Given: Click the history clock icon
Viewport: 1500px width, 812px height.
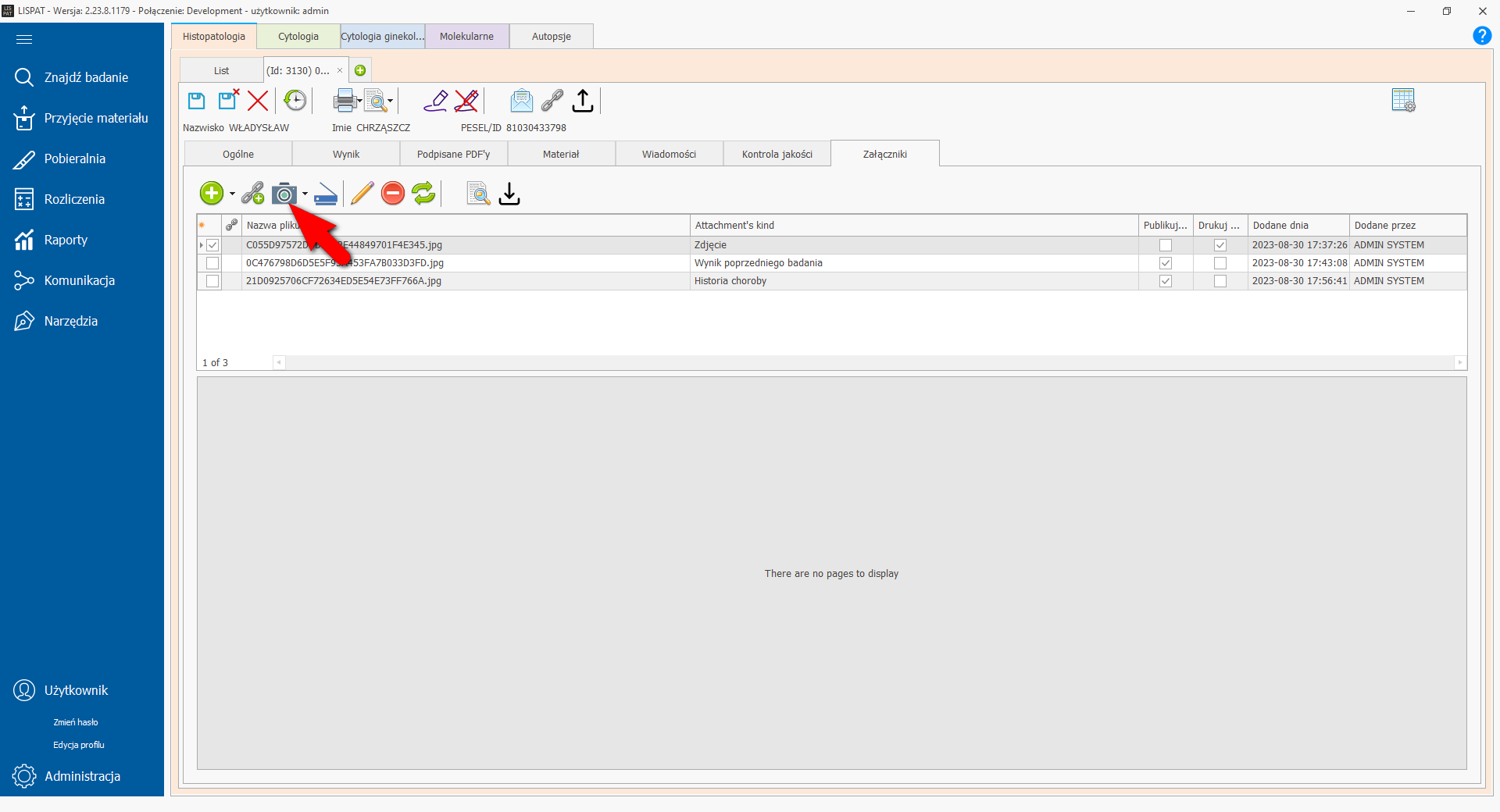Looking at the screenshot, I should click(295, 101).
